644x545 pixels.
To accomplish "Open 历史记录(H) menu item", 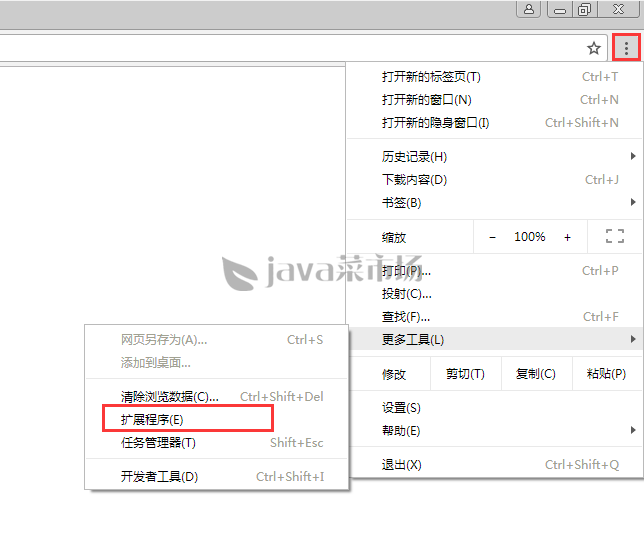I will 495,156.
